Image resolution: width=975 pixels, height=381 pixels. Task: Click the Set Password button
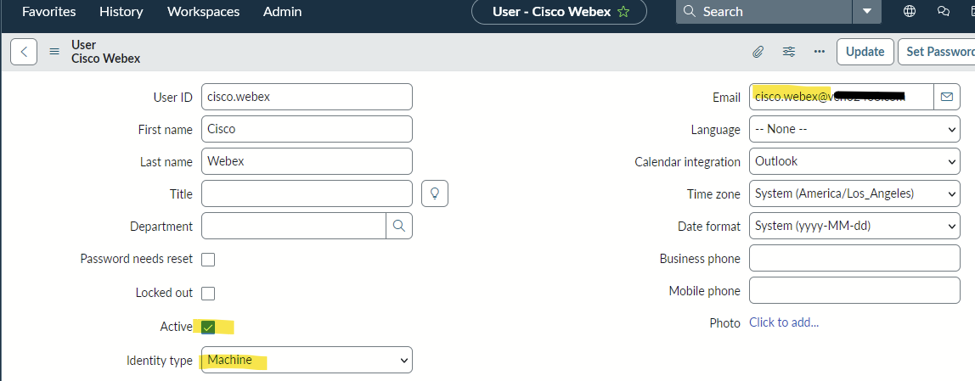(936, 52)
